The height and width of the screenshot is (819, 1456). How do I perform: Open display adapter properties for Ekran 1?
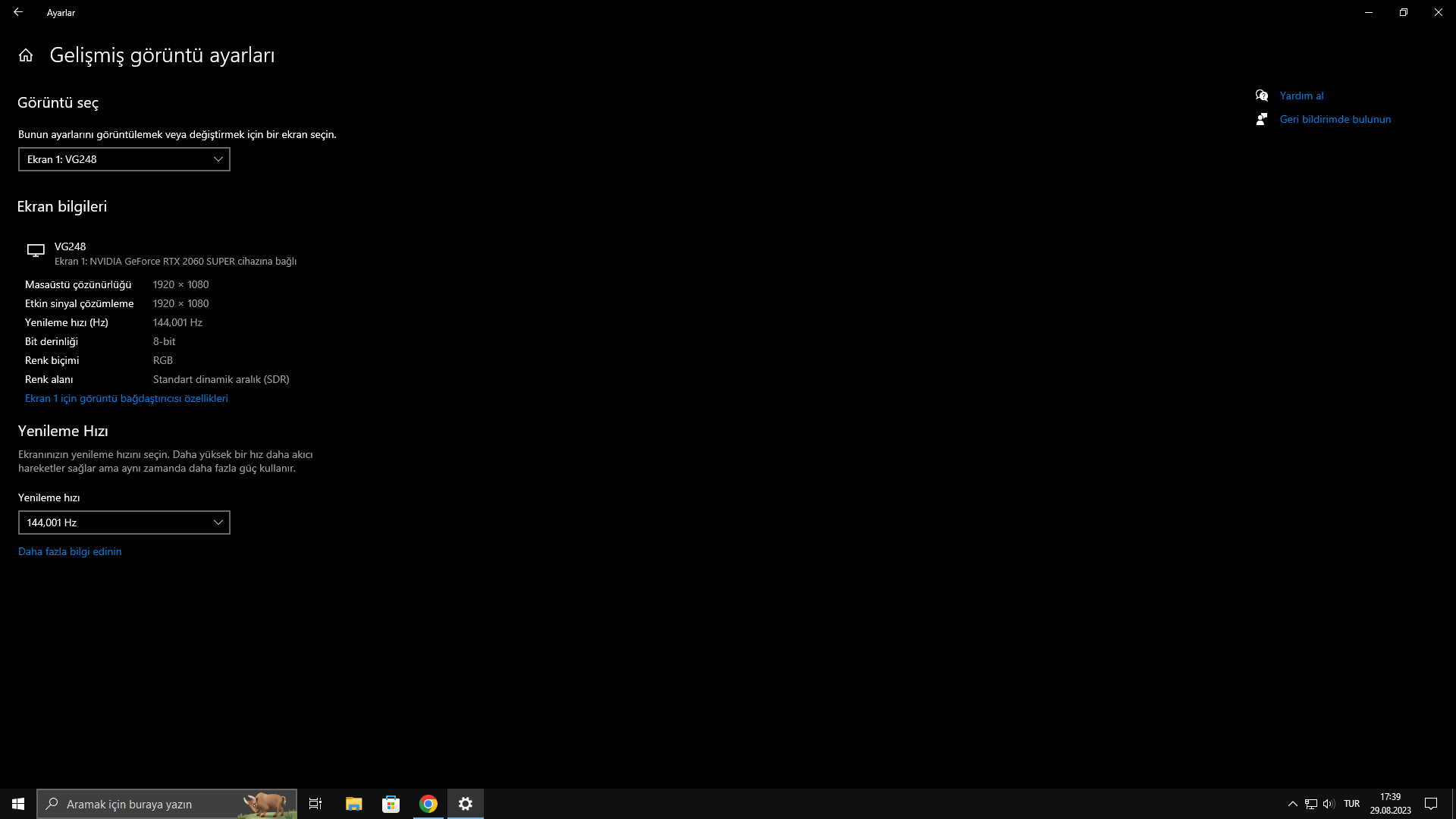coord(126,398)
